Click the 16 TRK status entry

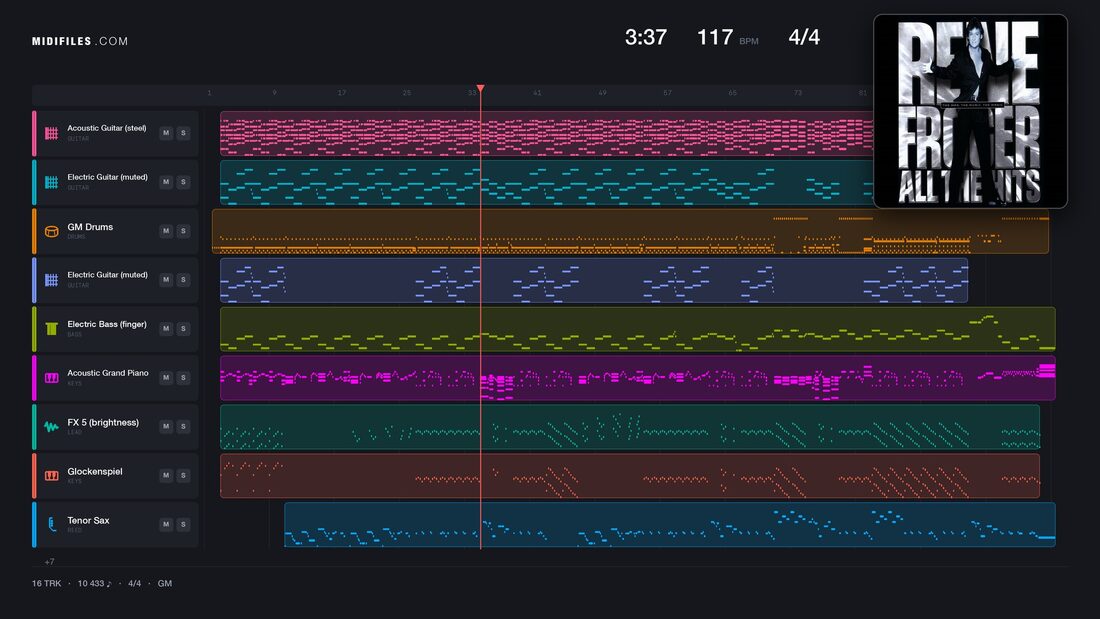coord(46,583)
